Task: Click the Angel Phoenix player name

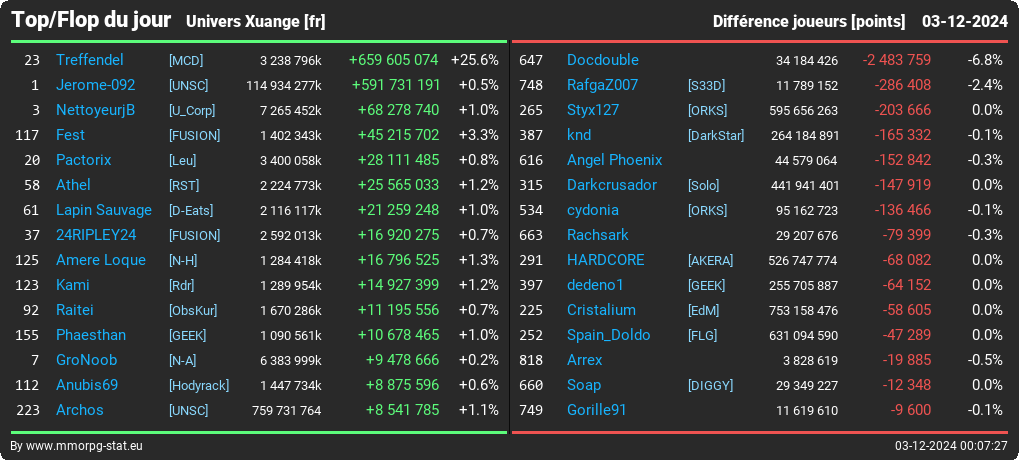Action: [x=615, y=160]
